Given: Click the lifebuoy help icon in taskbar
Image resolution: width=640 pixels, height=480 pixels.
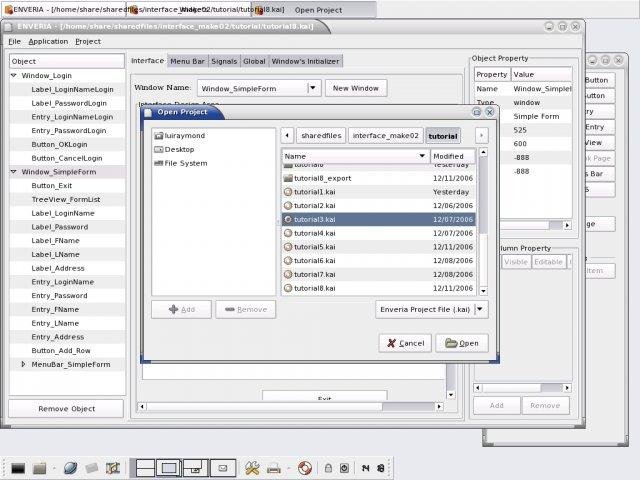Looking at the screenshot, I should pyautogui.click(x=304, y=467).
